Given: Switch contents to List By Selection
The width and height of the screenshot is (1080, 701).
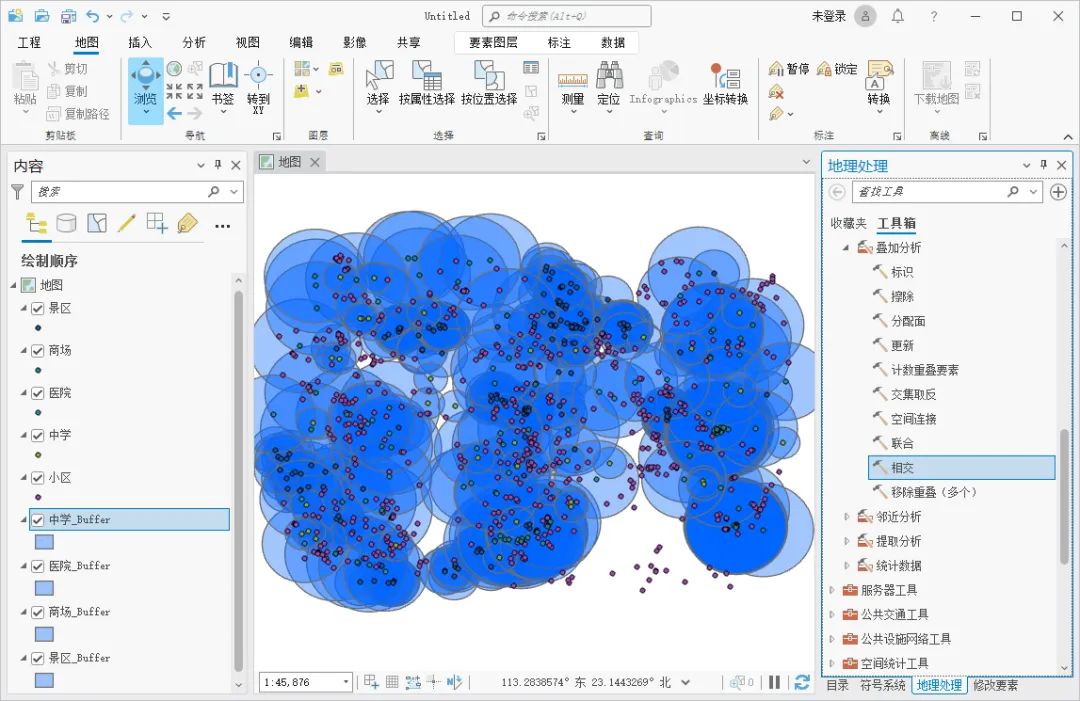Looking at the screenshot, I should [97, 223].
